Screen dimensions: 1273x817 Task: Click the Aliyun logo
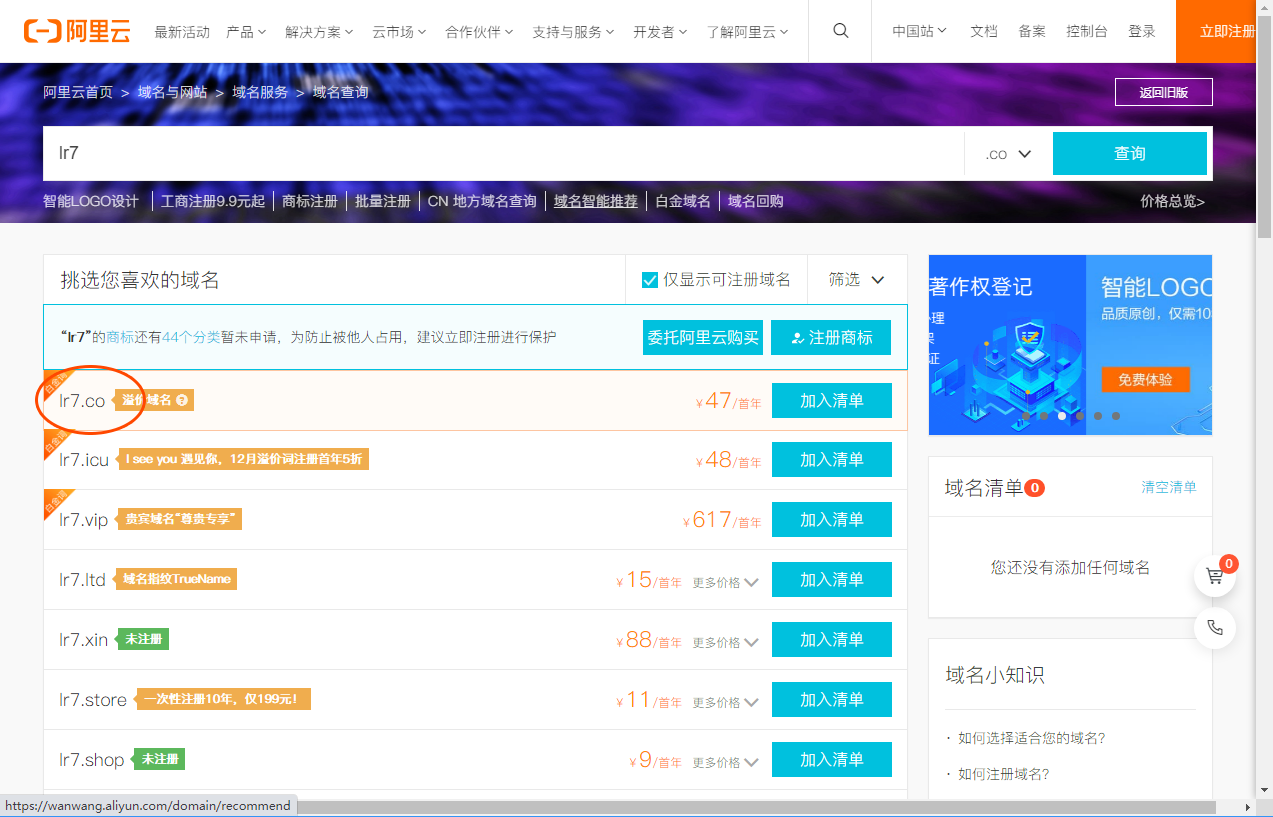pyautogui.click(x=77, y=31)
